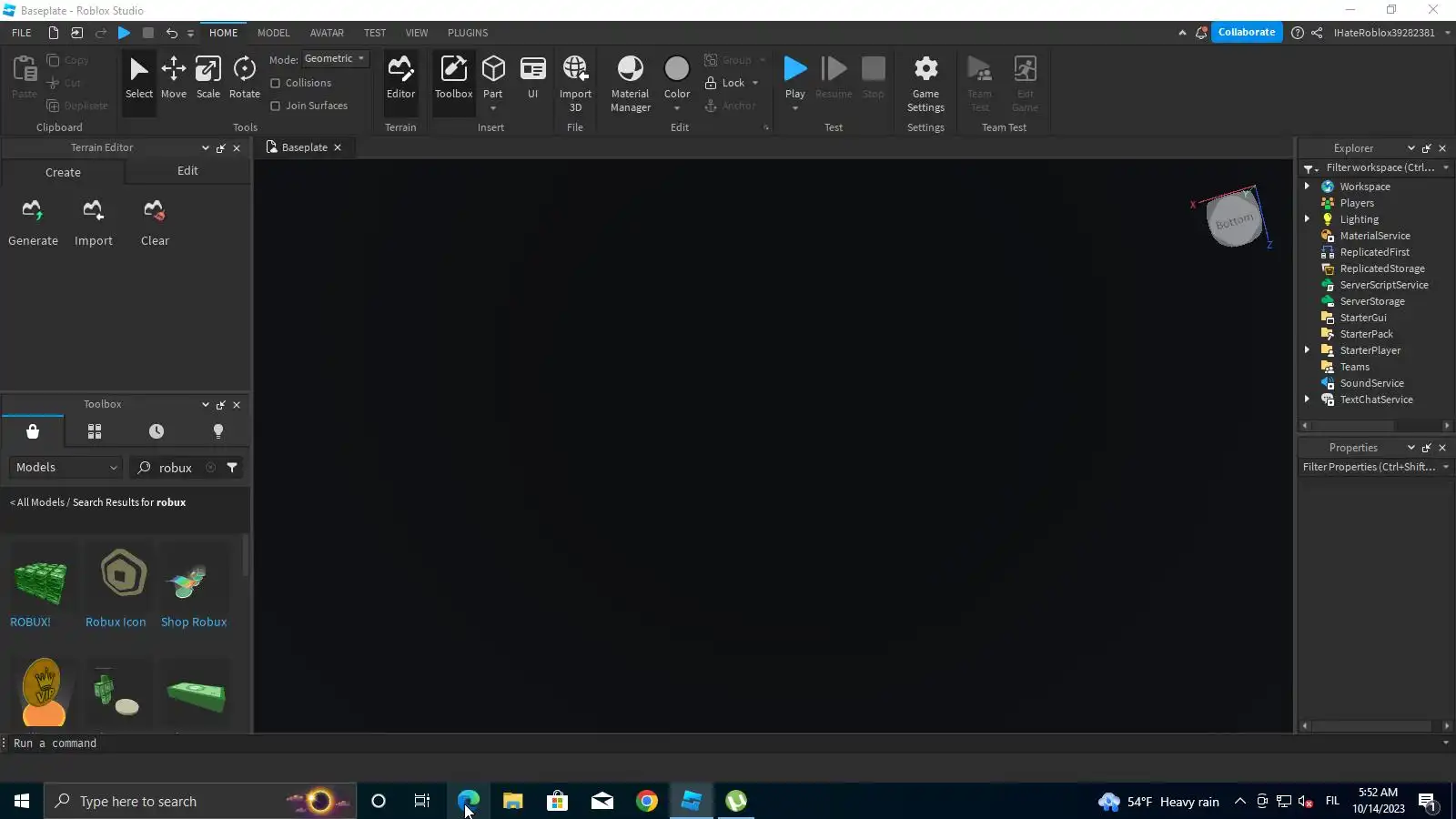Viewport: 1456px width, 819px height.
Task: Click Import 3D file
Action: click(575, 84)
